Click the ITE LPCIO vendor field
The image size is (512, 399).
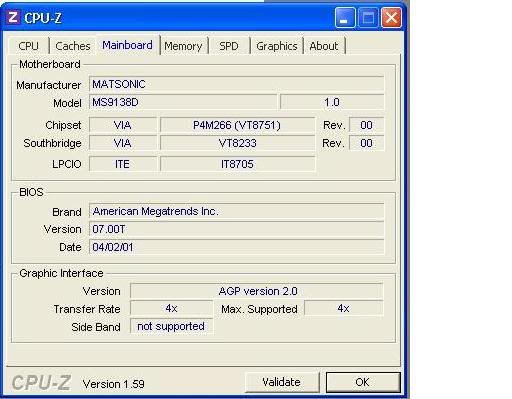(122, 164)
